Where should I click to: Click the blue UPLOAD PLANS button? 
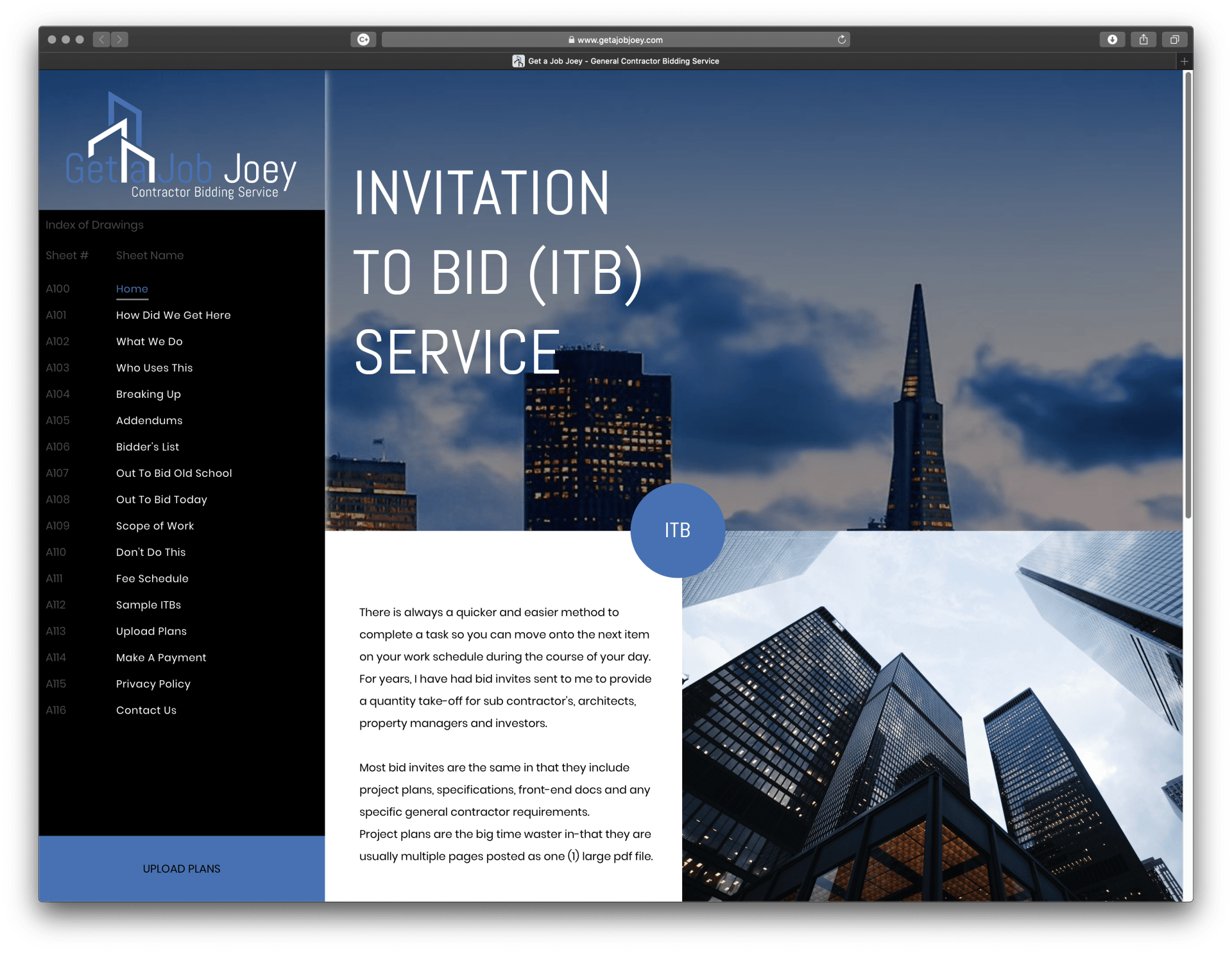(x=182, y=868)
